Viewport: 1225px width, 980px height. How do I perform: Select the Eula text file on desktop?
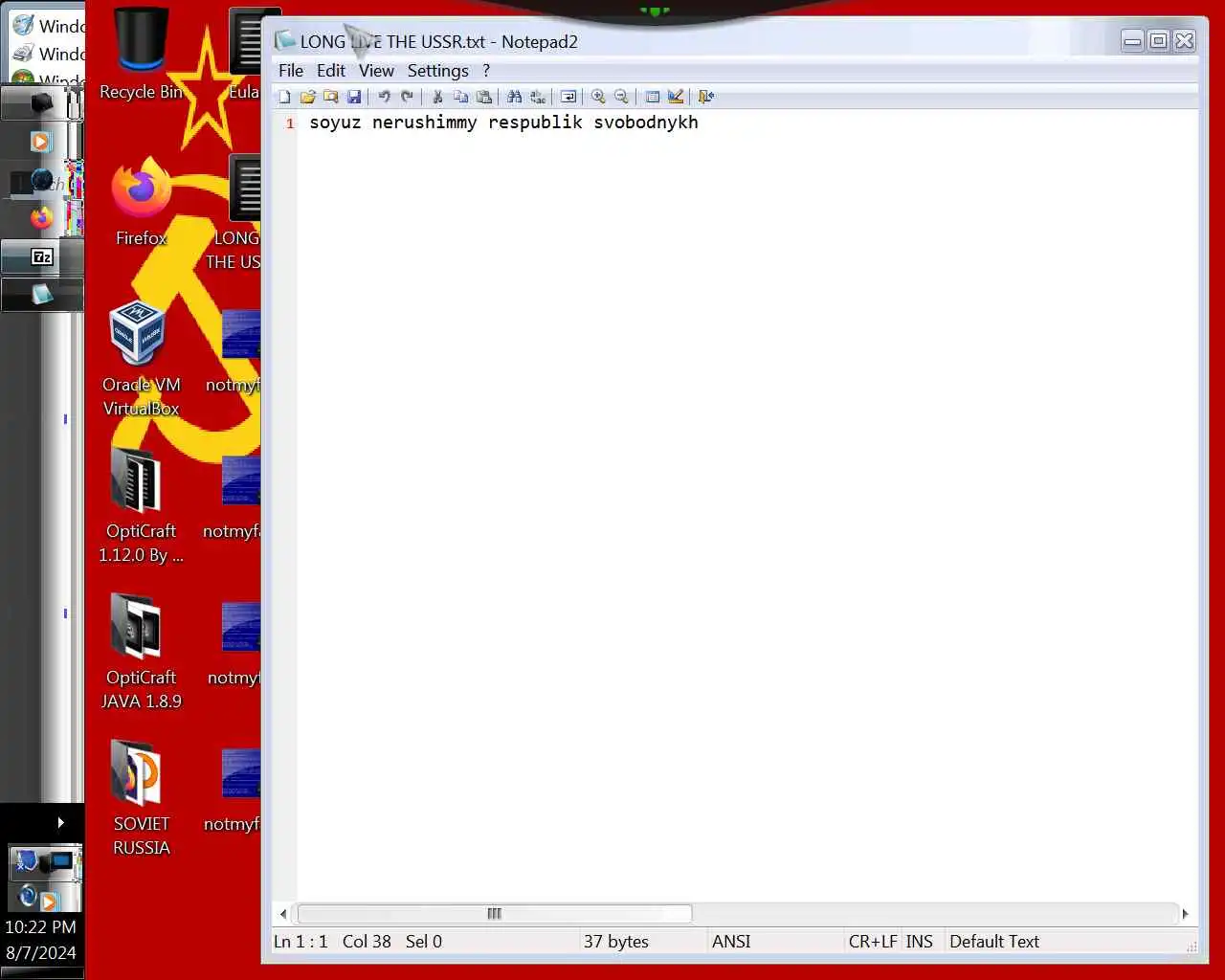(x=244, y=55)
